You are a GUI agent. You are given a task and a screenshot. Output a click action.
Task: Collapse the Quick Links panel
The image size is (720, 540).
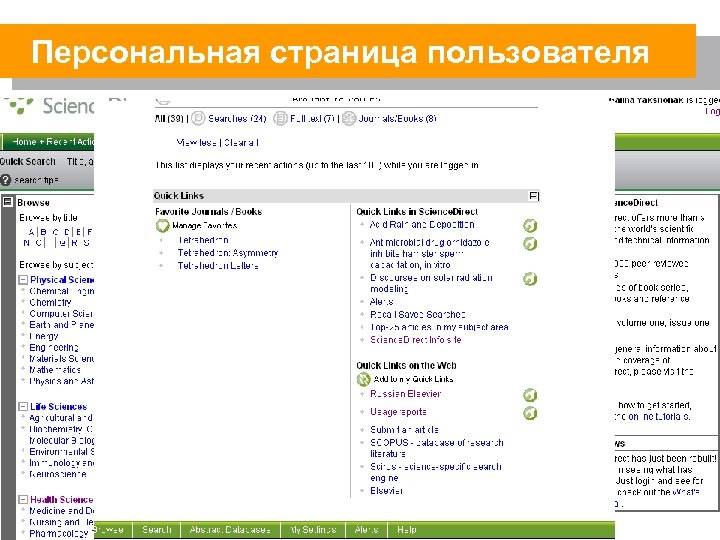[x=534, y=196]
